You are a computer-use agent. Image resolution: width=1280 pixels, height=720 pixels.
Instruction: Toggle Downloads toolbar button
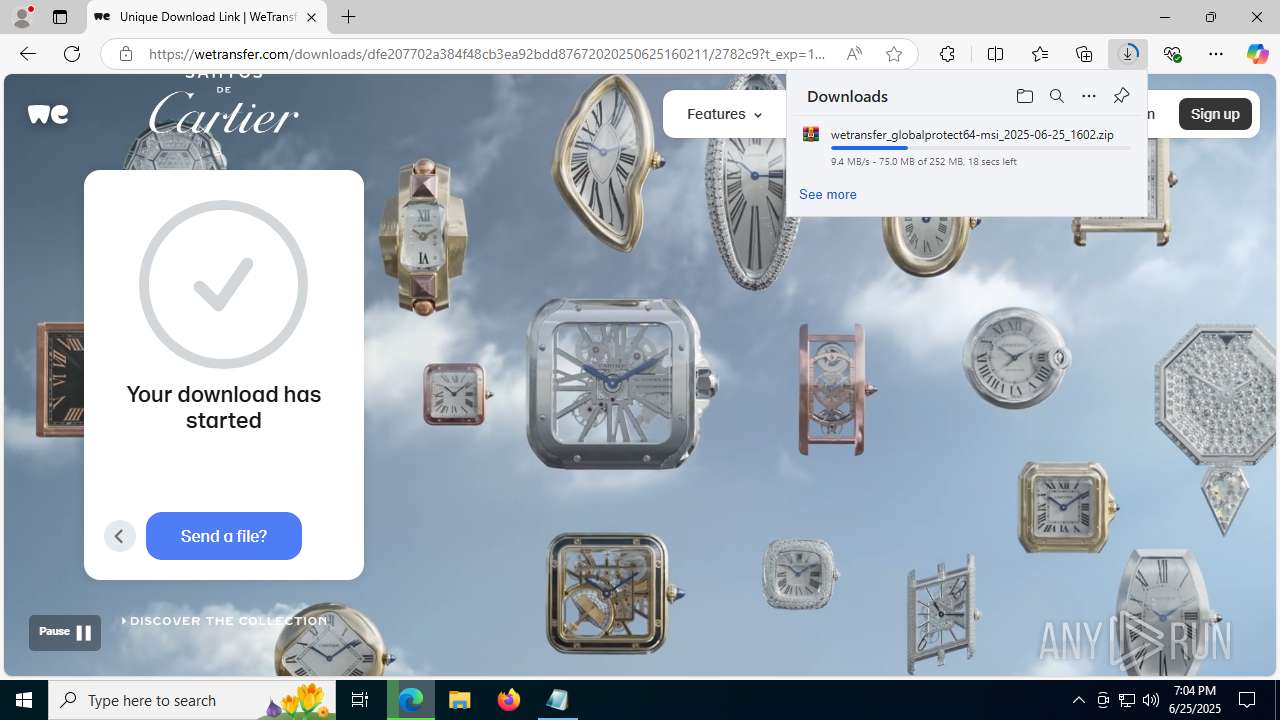pyautogui.click(x=1128, y=54)
